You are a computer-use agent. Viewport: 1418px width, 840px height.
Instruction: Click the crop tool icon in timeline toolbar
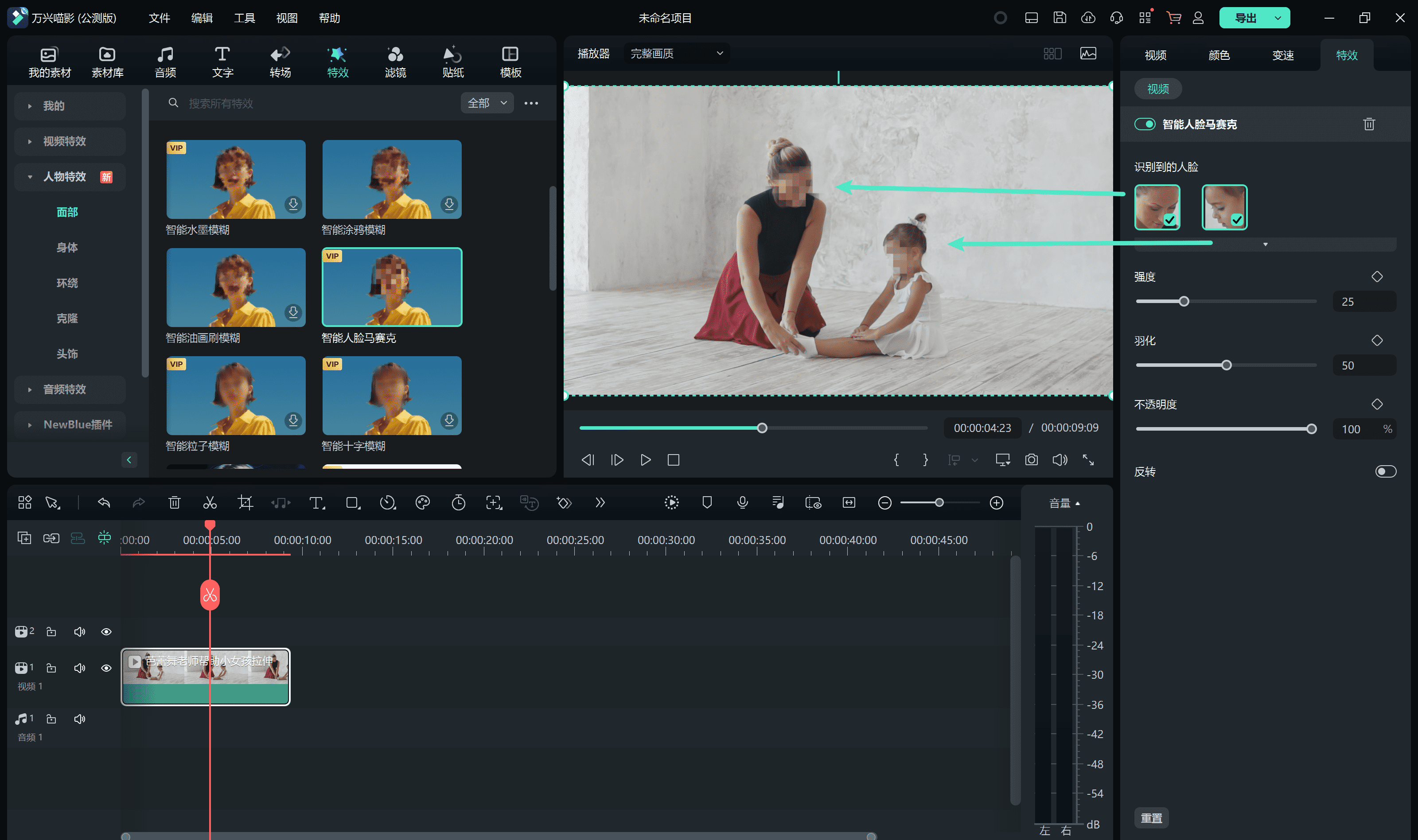(x=245, y=503)
